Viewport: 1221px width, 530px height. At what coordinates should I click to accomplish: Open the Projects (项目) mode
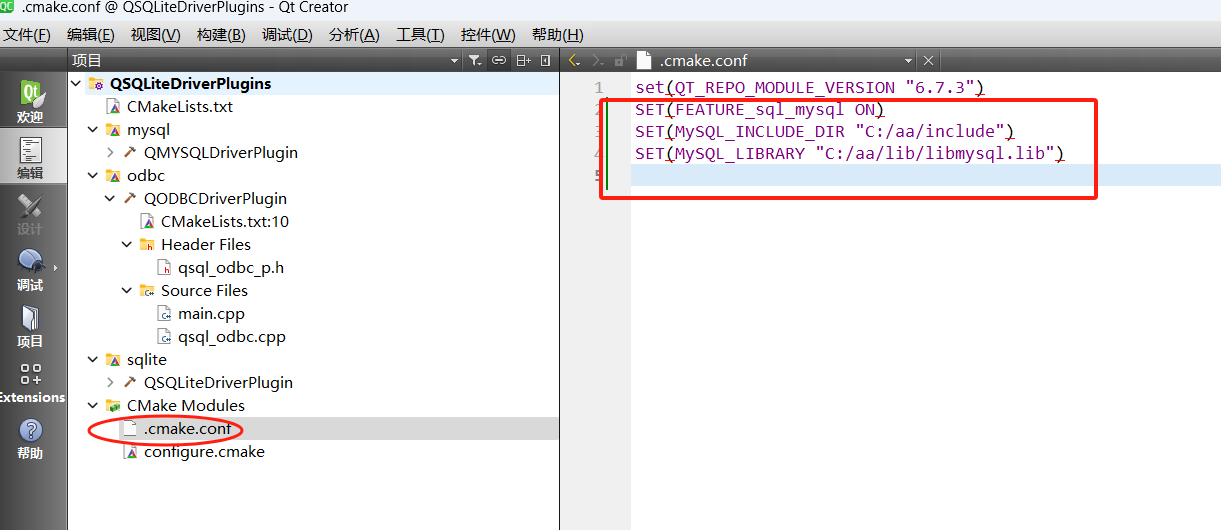pyautogui.click(x=31, y=325)
